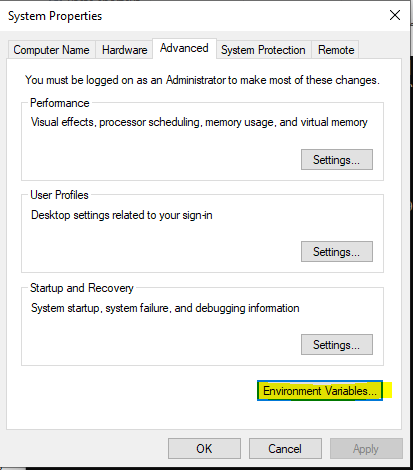Image resolution: width=413 pixels, height=470 pixels.
Task: Click the Startup and Recovery group label
Action: tap(82, 288)
